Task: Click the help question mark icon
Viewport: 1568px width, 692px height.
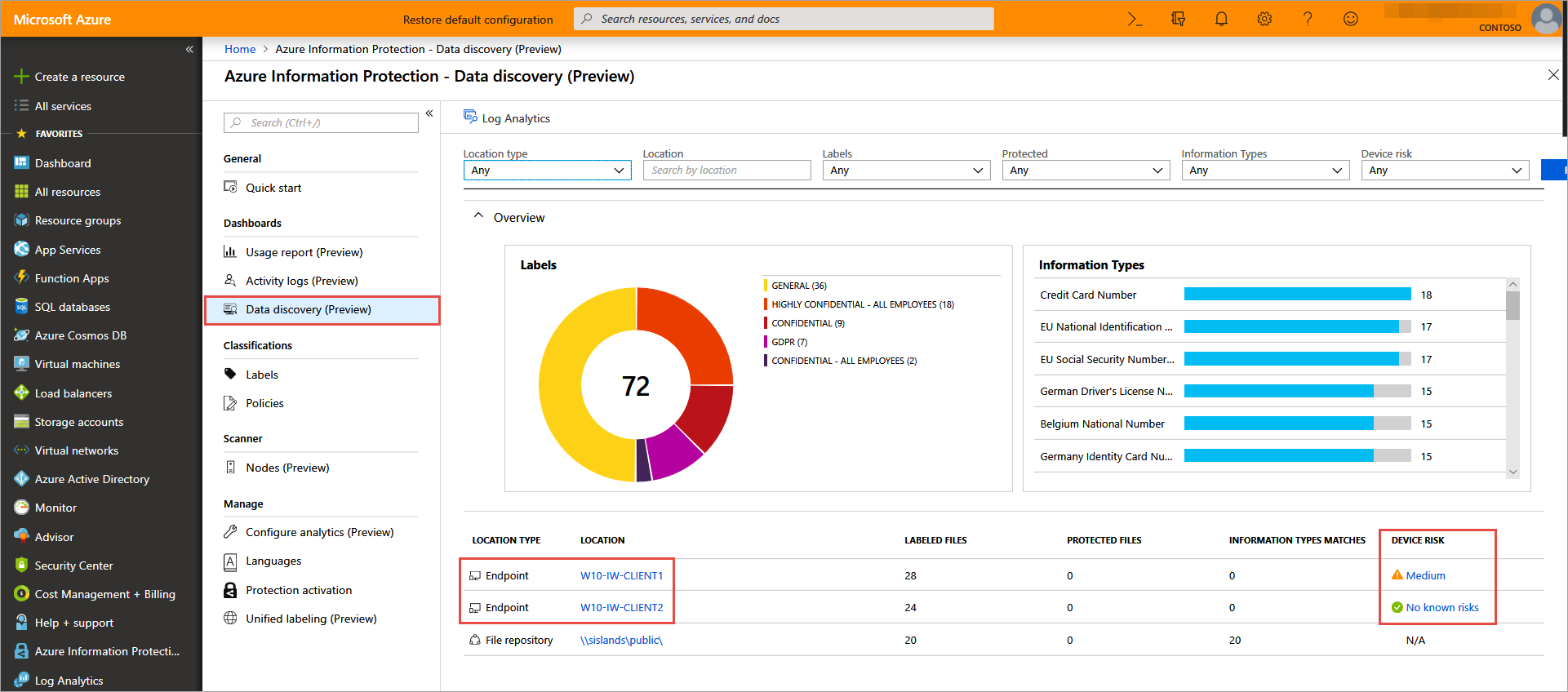Action: [x=1308, y=19]
